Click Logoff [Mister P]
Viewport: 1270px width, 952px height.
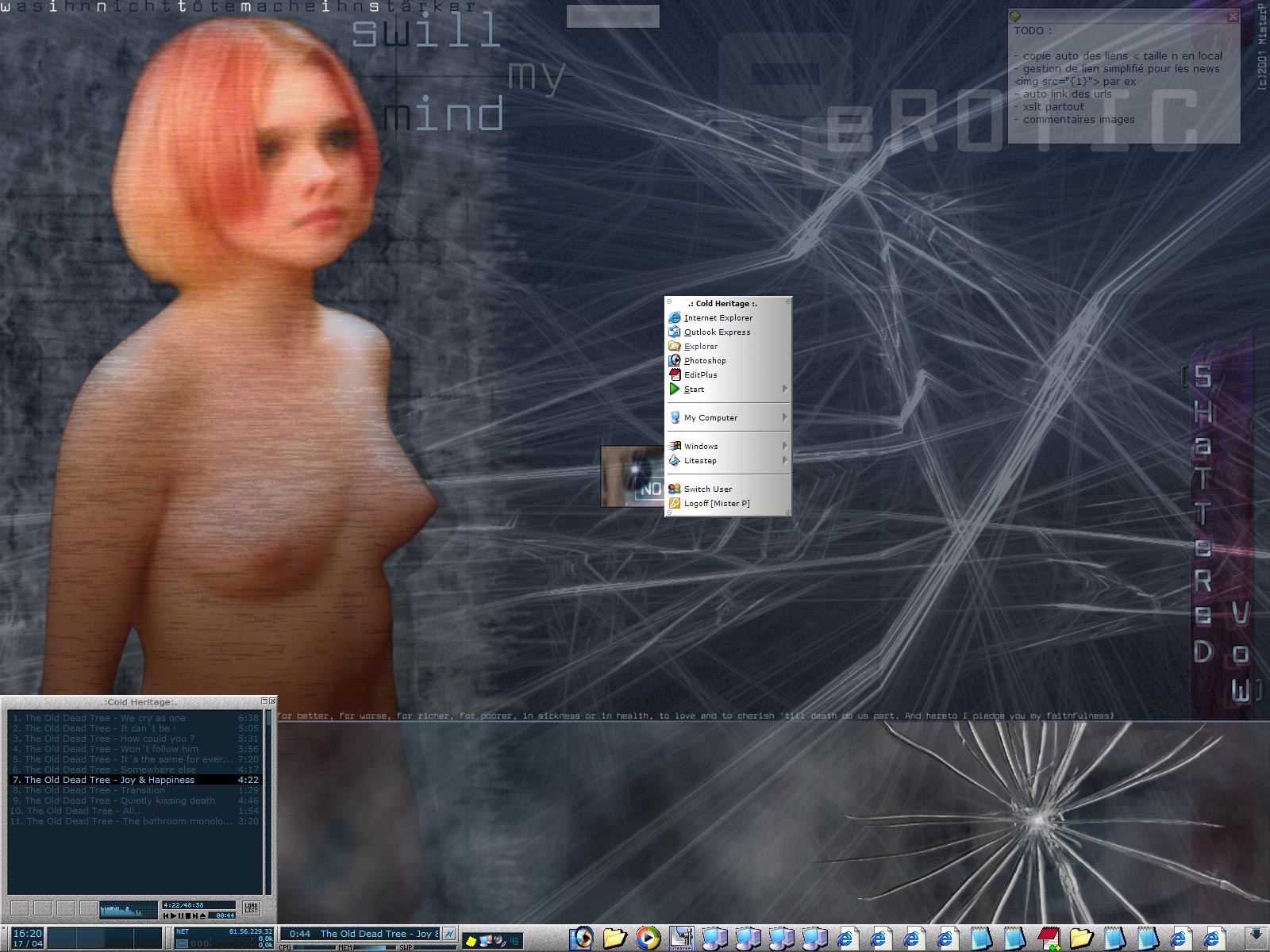coord(716,503)
